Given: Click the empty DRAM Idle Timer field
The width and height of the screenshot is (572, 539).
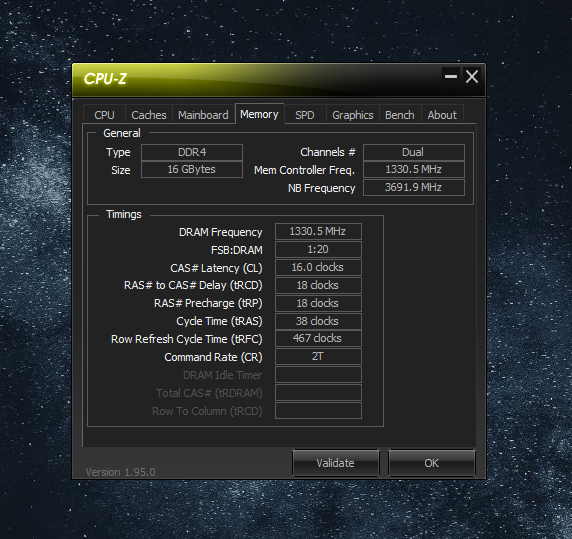Looking at the screenshot, I should coord(318,375).
